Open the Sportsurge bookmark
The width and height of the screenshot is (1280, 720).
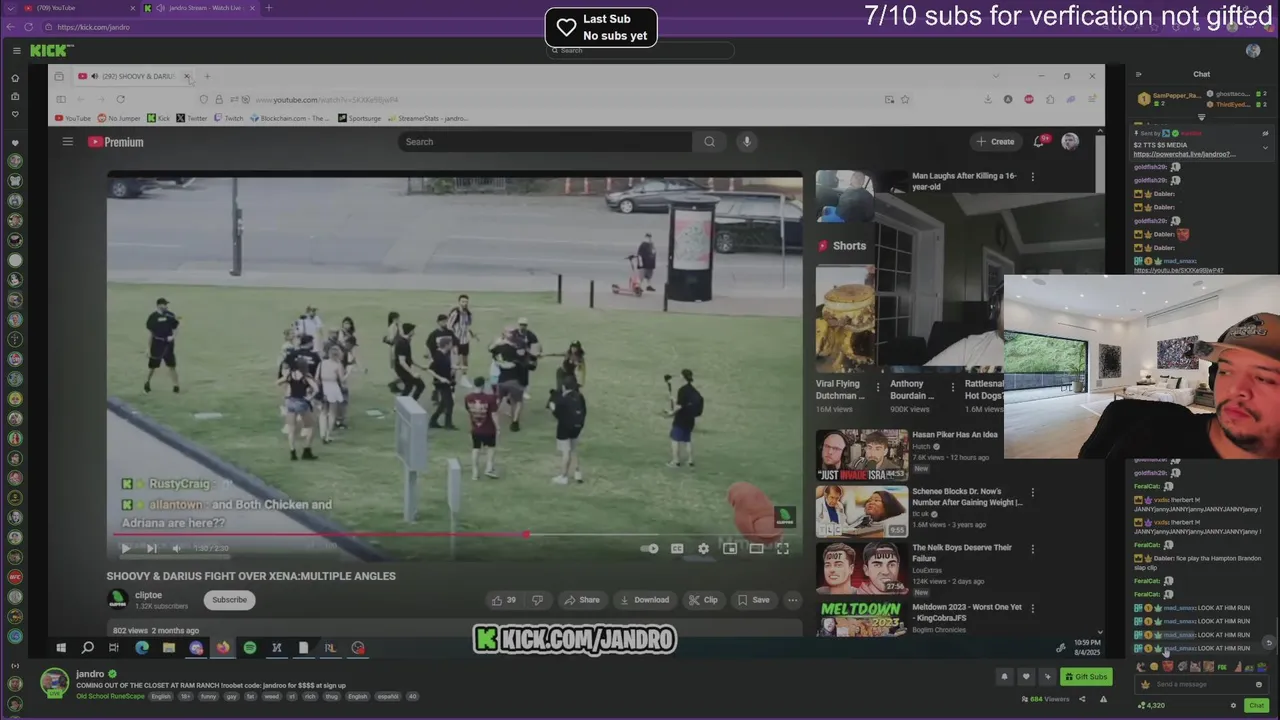359,118
